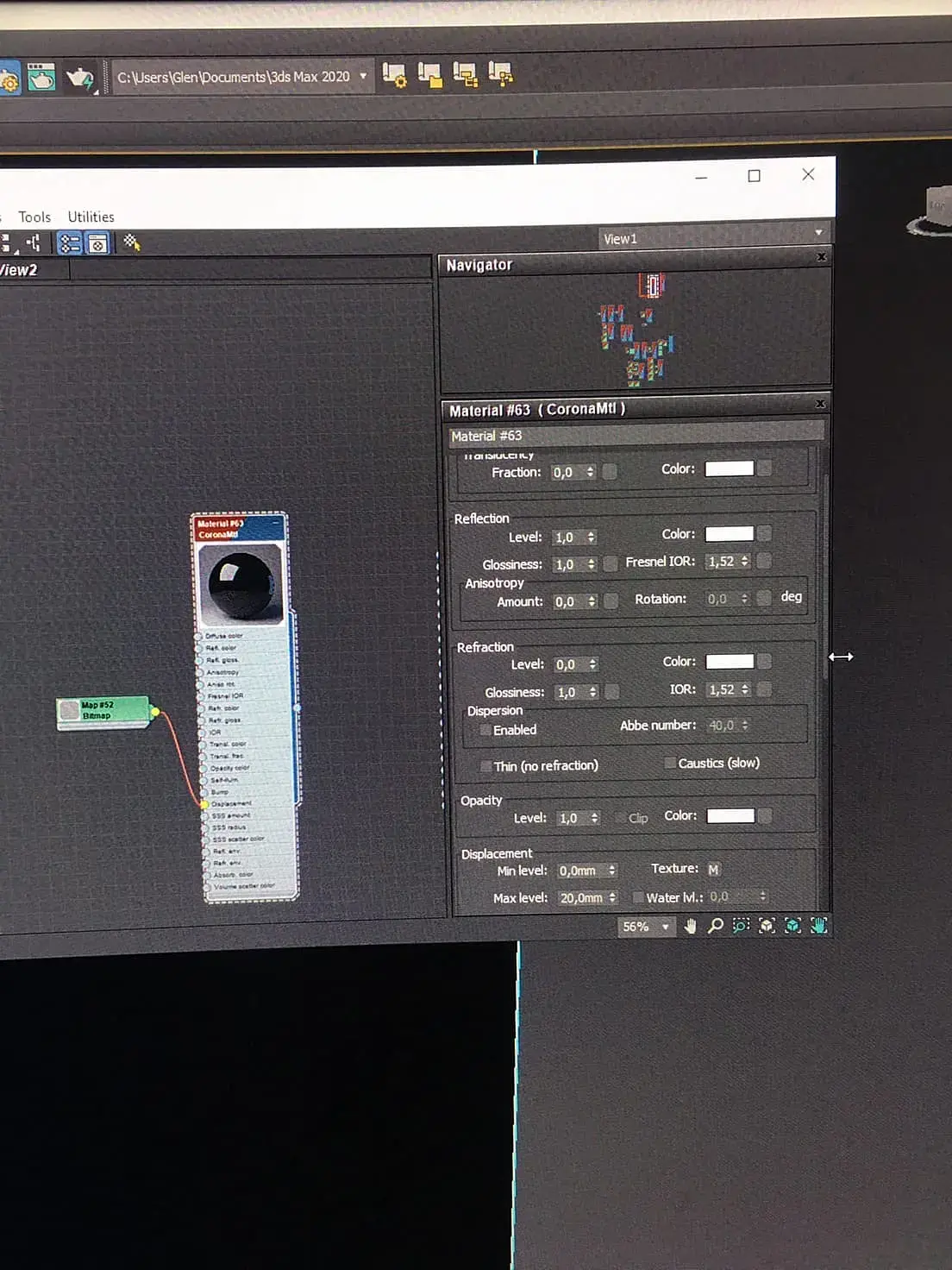The image size is (952, 1270).
Task: Click the map slot beside Anisotropy Amount
Action: click(611, 601)
